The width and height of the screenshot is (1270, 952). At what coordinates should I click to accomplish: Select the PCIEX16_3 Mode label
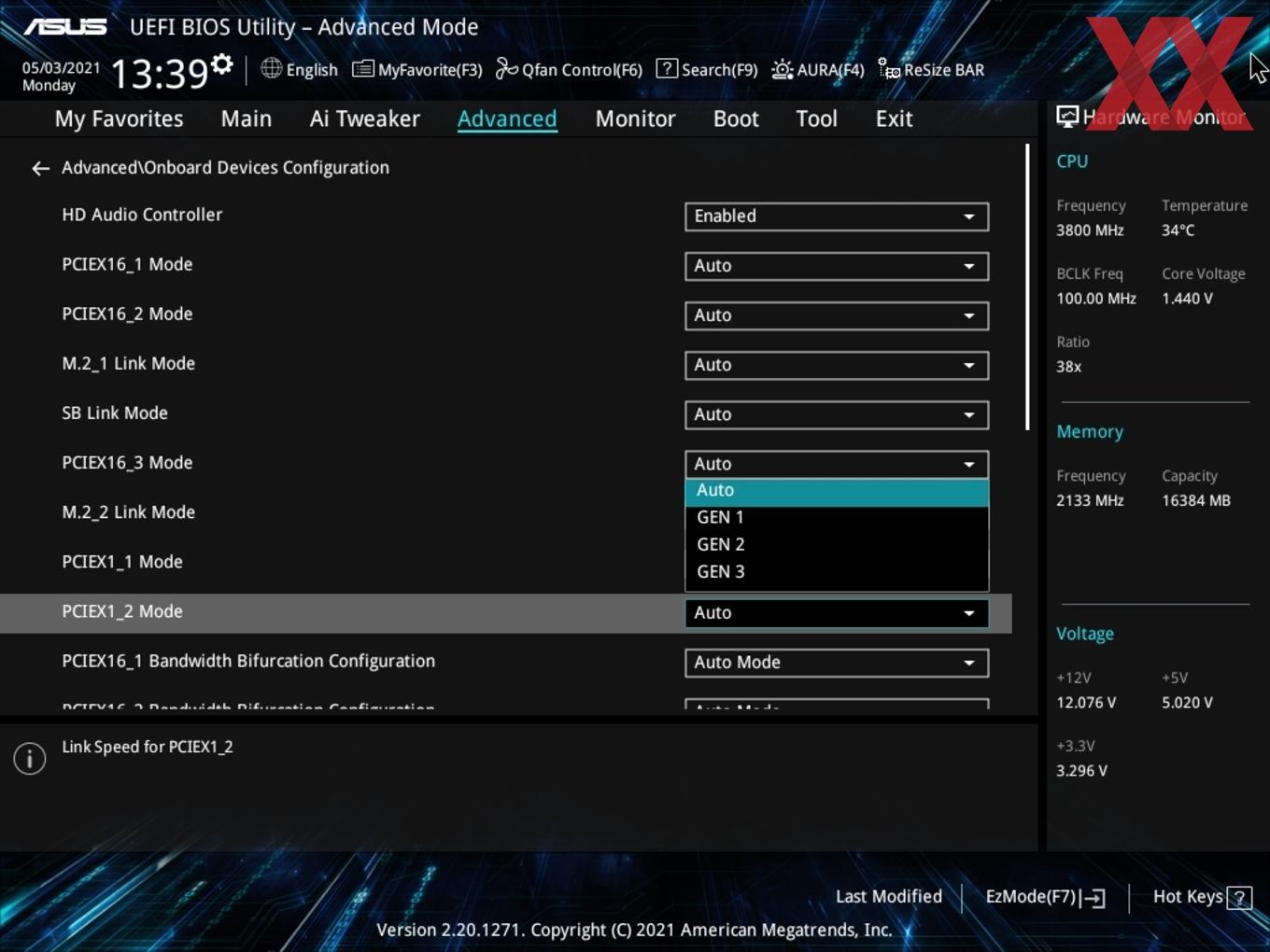click(127, 463)
